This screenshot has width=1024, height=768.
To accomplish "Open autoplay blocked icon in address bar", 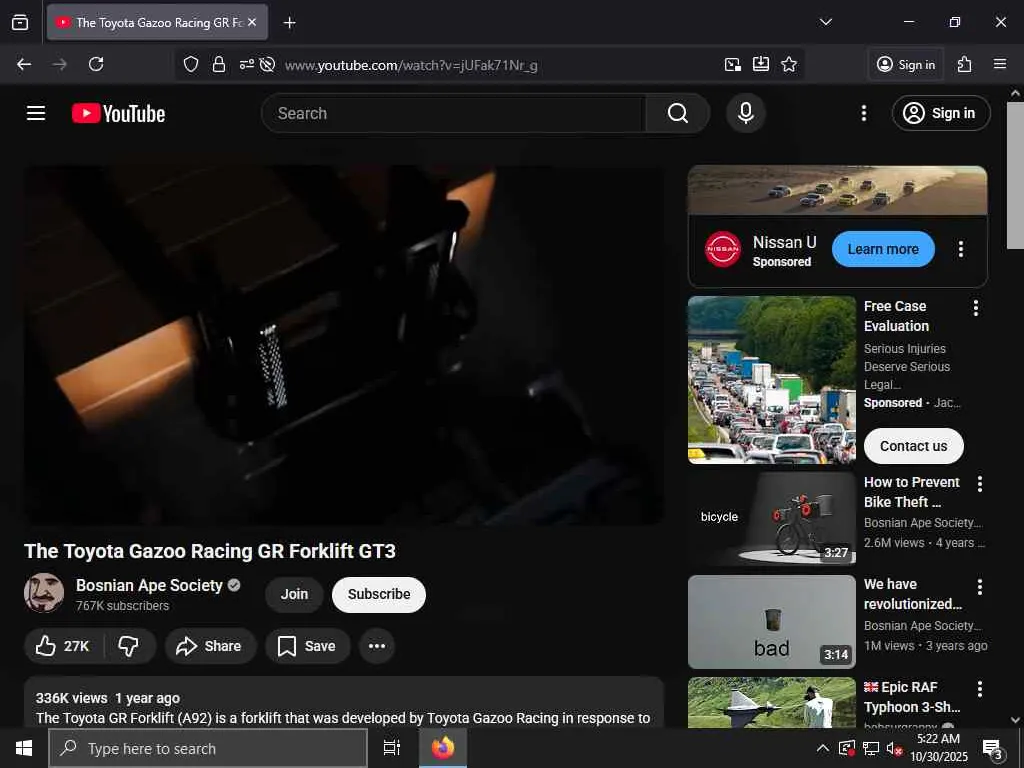I will pos(267,64).
